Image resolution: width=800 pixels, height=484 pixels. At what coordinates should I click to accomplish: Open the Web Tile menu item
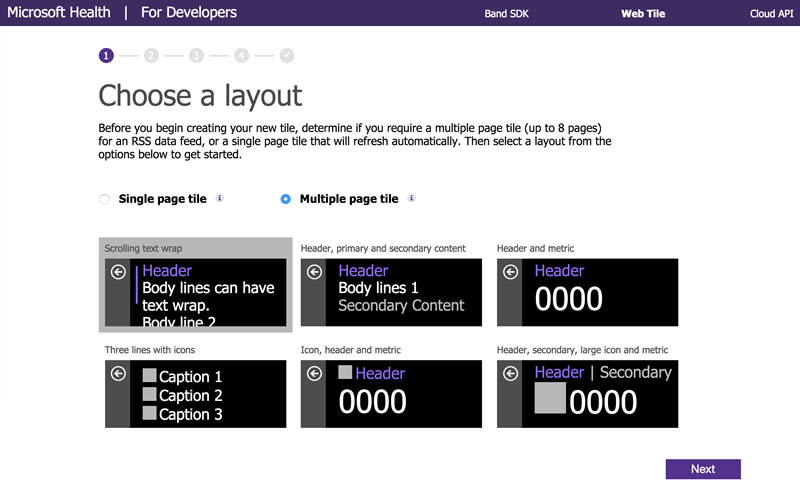pos(643,14)
